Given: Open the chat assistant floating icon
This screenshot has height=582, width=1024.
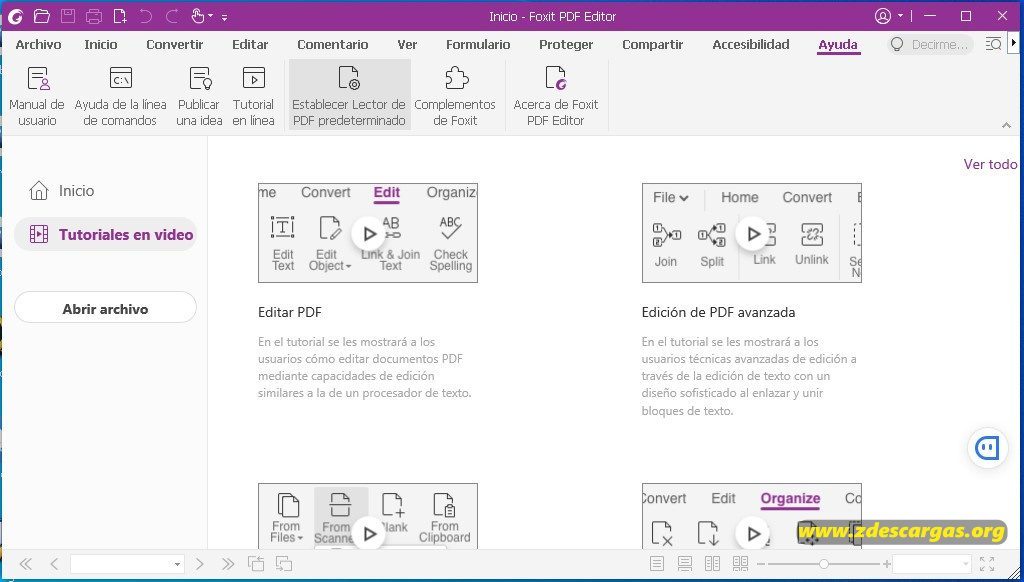Looking at the screenshot, I should (987, 448).
